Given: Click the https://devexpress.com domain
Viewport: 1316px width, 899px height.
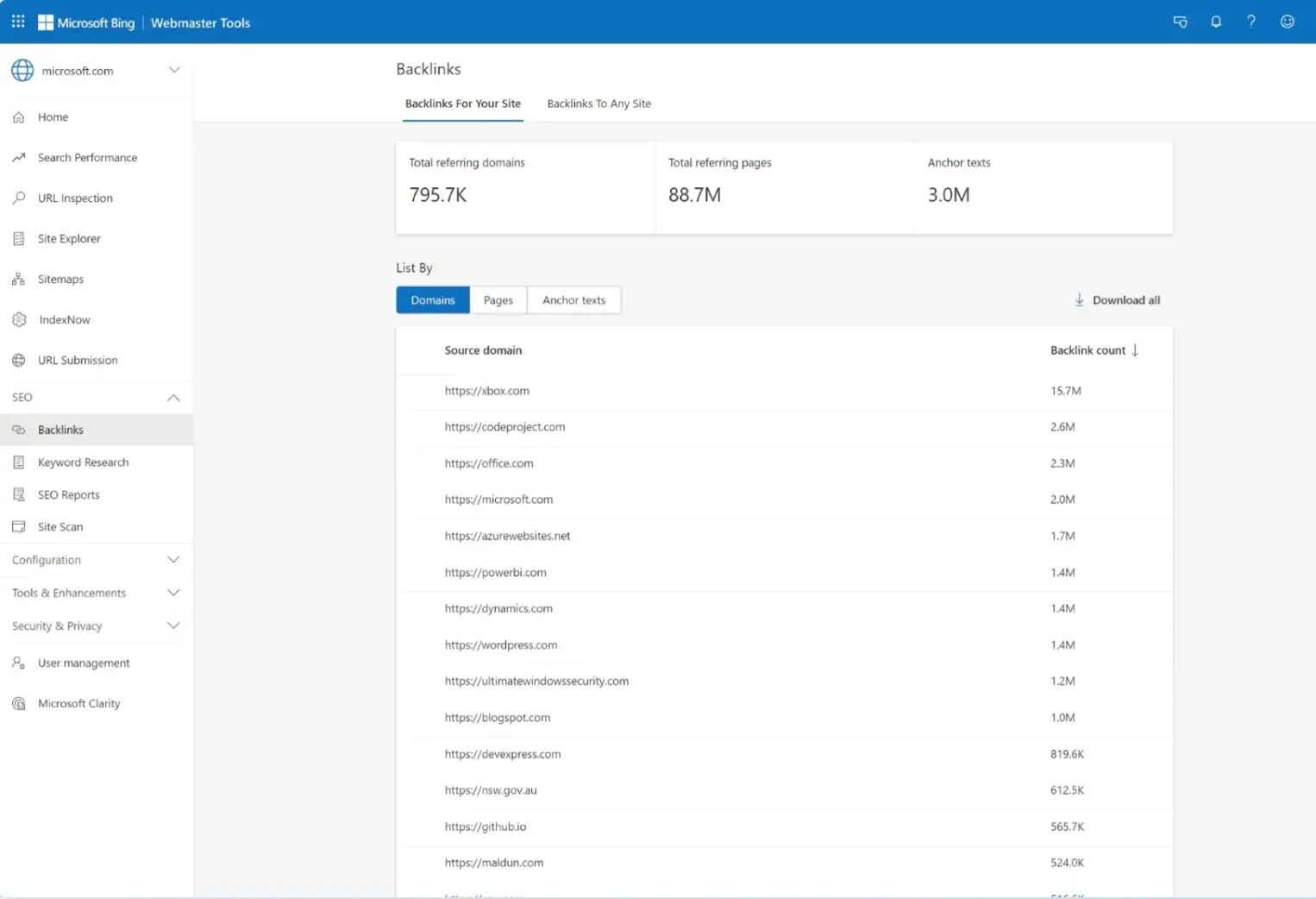Looking at the screenshot, I should [503, 754].
